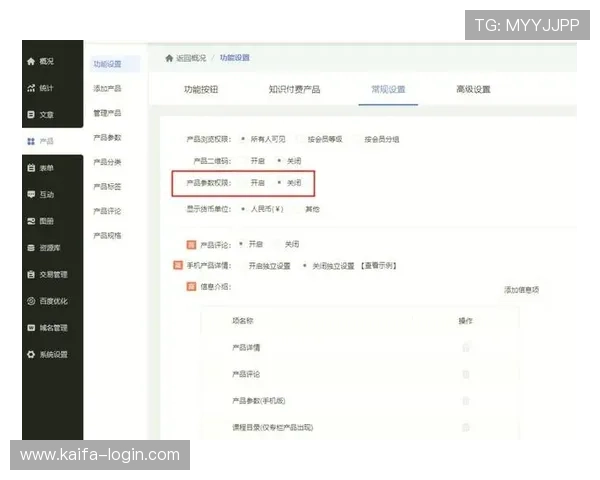Open 管理产品 in the product submenu
This screenshot has height=480, width=600.
pos(108,113)
